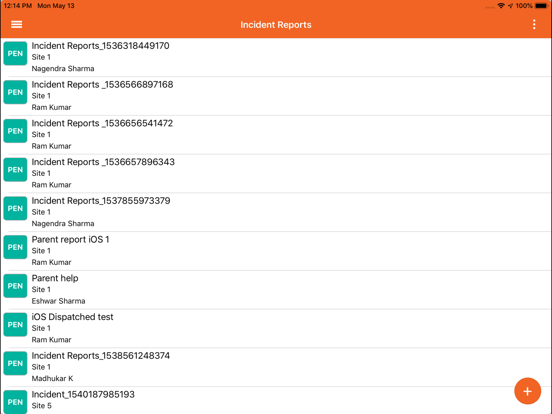Click PEN badge for Incident_1540187985193
The height and width of the screenshot is (414, 552).
pyautogui.click(x=15, y=402)
